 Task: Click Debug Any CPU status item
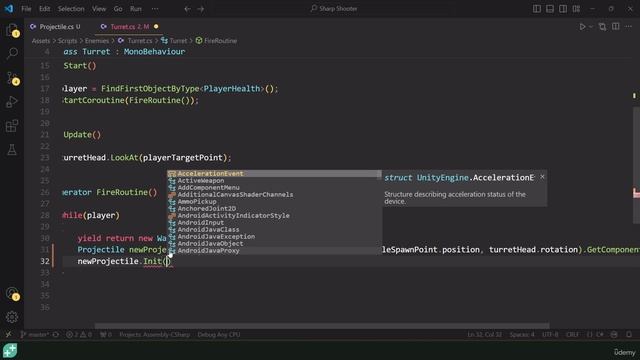[x=219, y=335]
